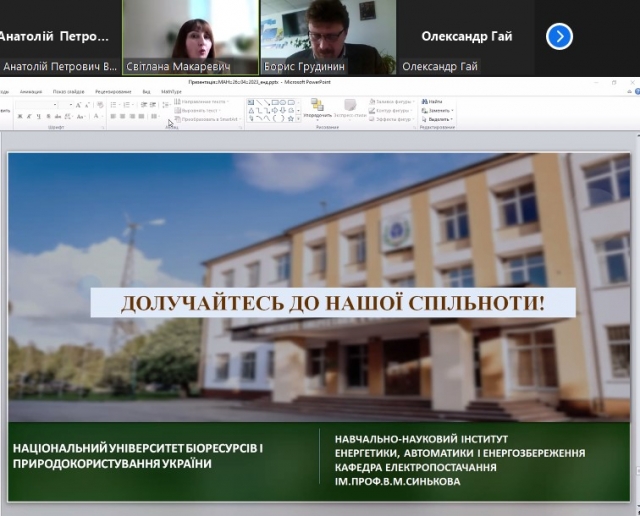This screenshot has height=516, width=640.
Task: Select elbow connector shape in gallery
Action: [259, 111]
